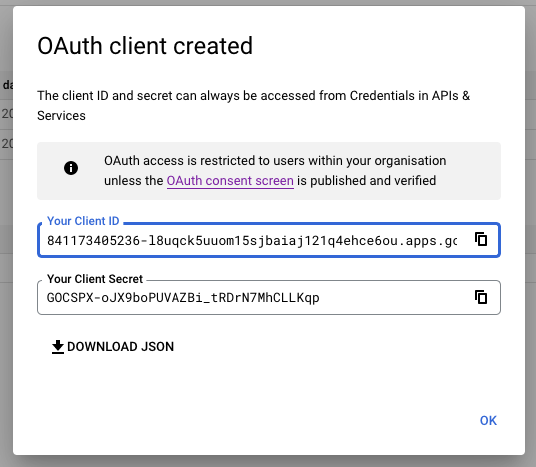Focus the Your Client Secret field
This screenshot has width=536, height=467.
(x=269, y=297)
